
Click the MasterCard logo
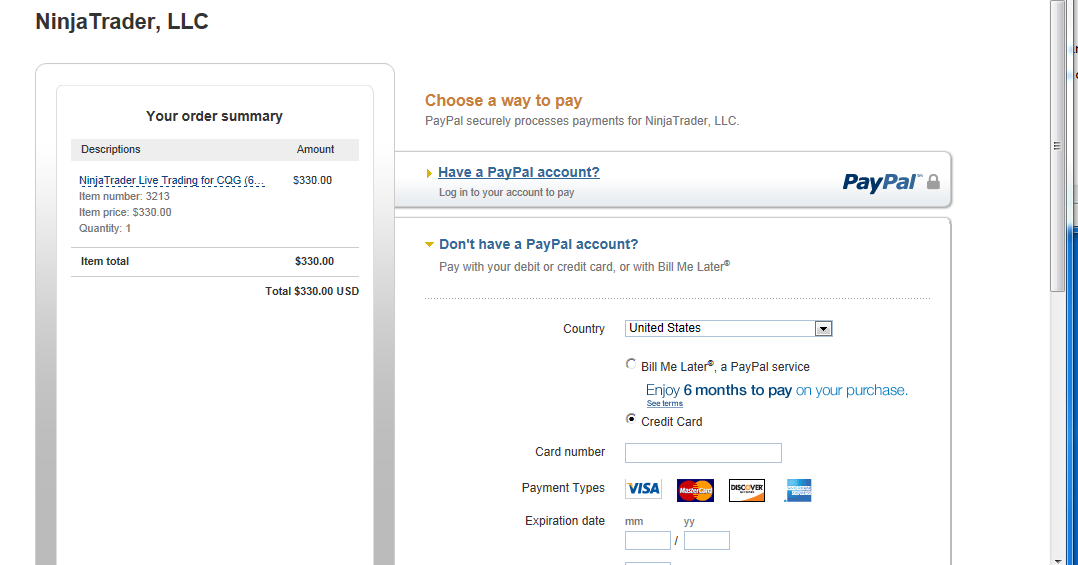[695, 490]
